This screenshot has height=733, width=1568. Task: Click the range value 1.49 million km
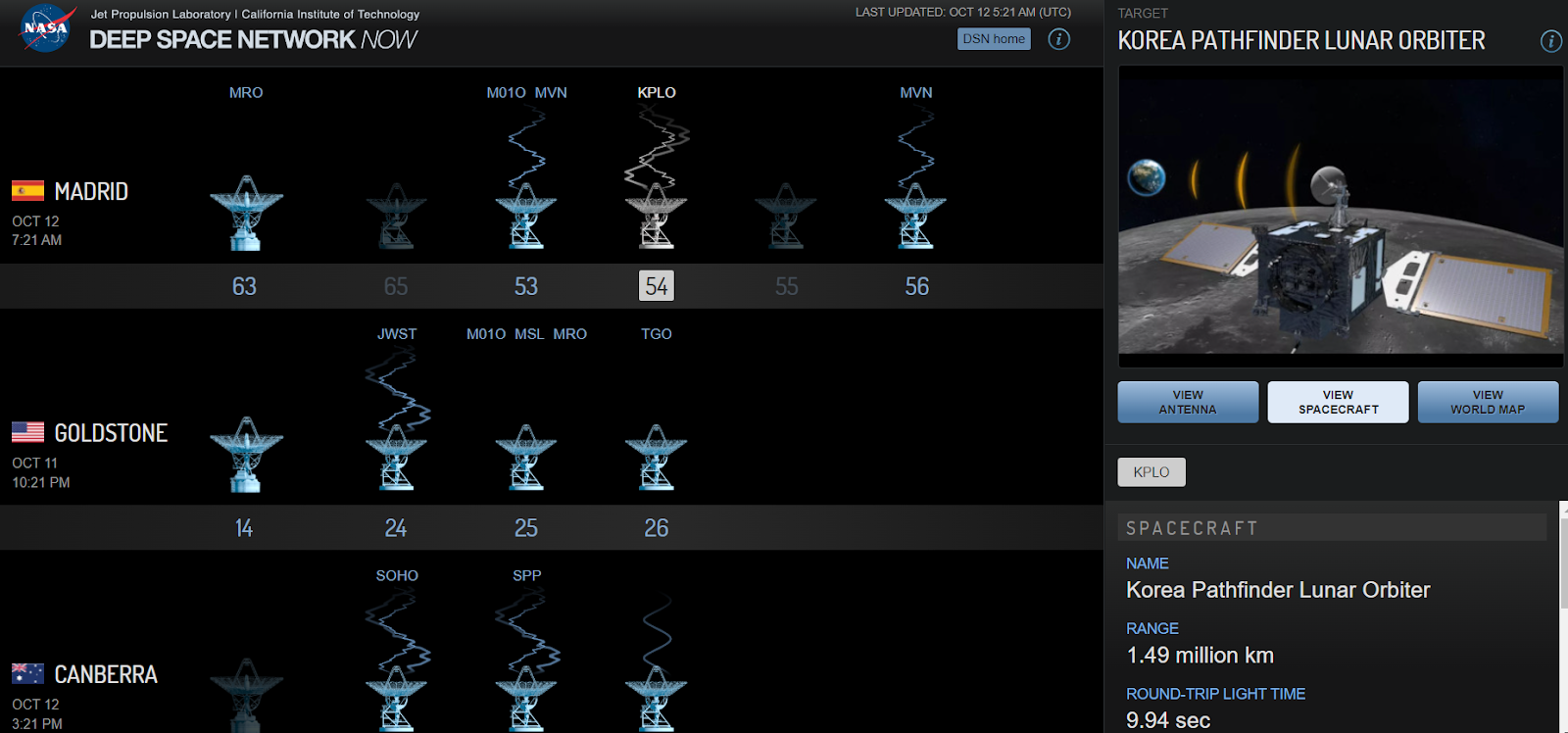coord(1200,655)
